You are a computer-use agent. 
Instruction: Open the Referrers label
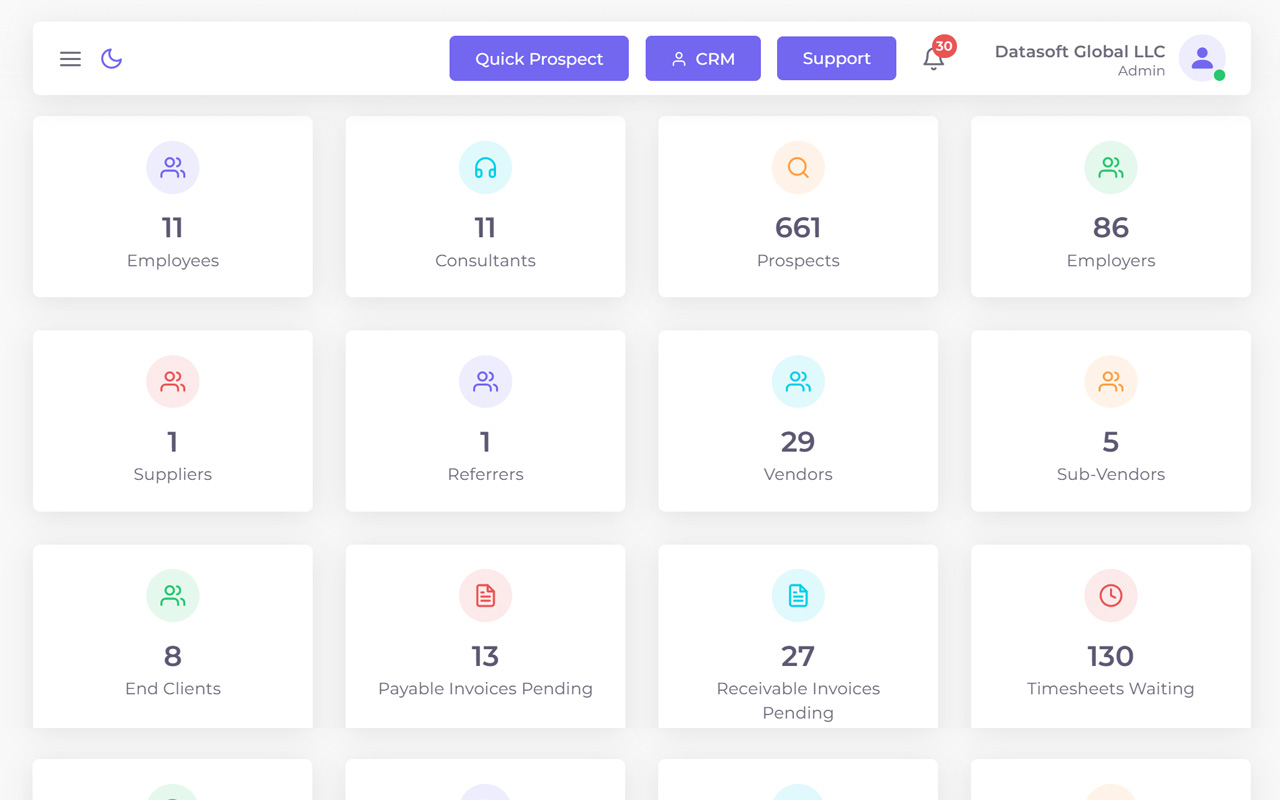tap(485, 475)
